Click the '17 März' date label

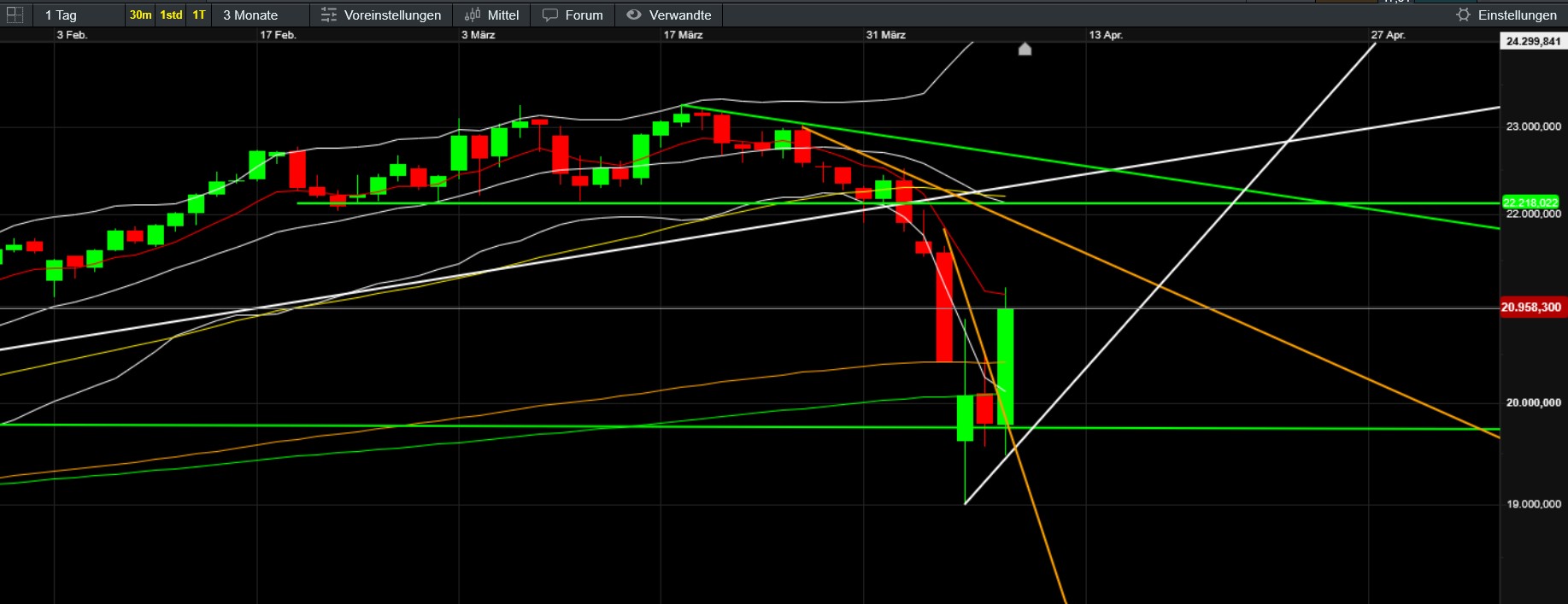click(684, 35)
